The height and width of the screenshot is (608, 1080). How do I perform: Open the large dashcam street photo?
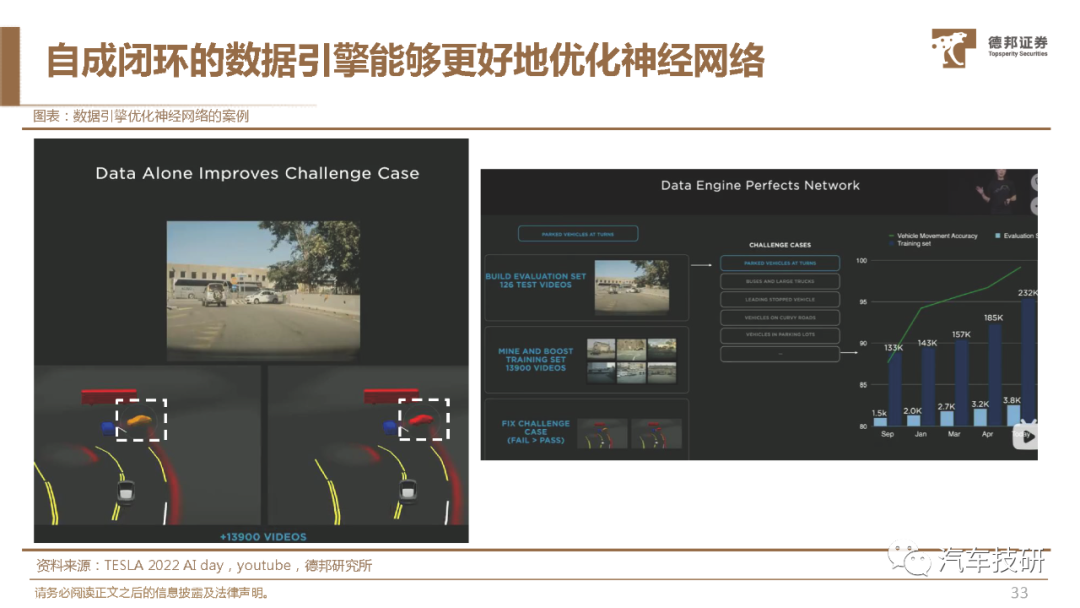click(x=263, y=290)
